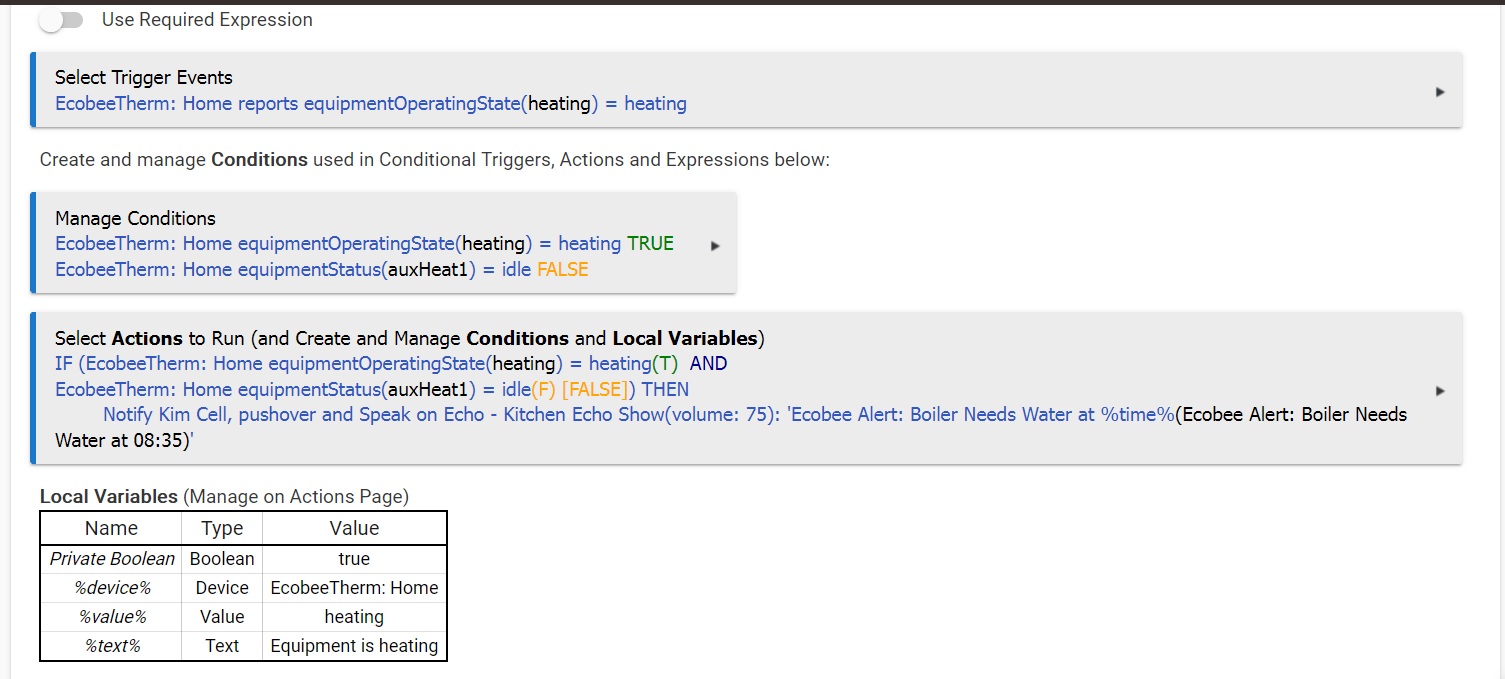Expand Select Actions to Run arrow
1505x679 pixels.
coord(1440,391)
